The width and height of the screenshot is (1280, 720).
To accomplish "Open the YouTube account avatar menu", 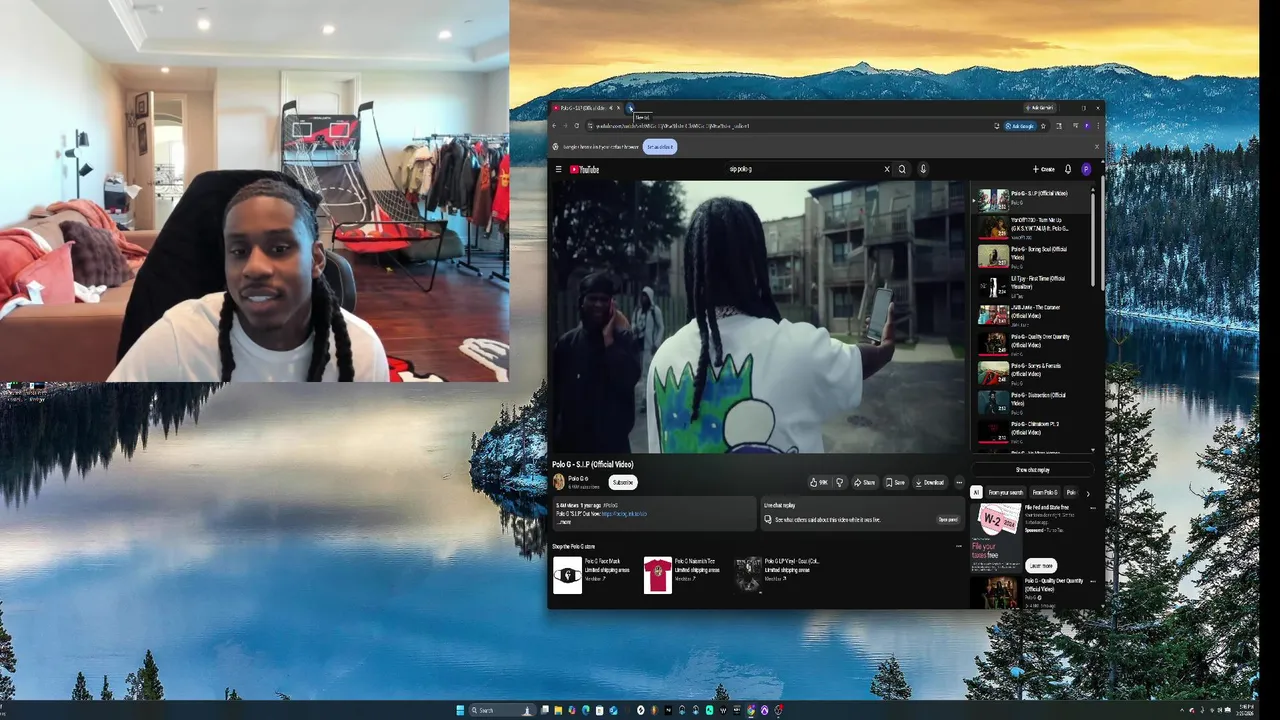I will (x=1086, y=170).
